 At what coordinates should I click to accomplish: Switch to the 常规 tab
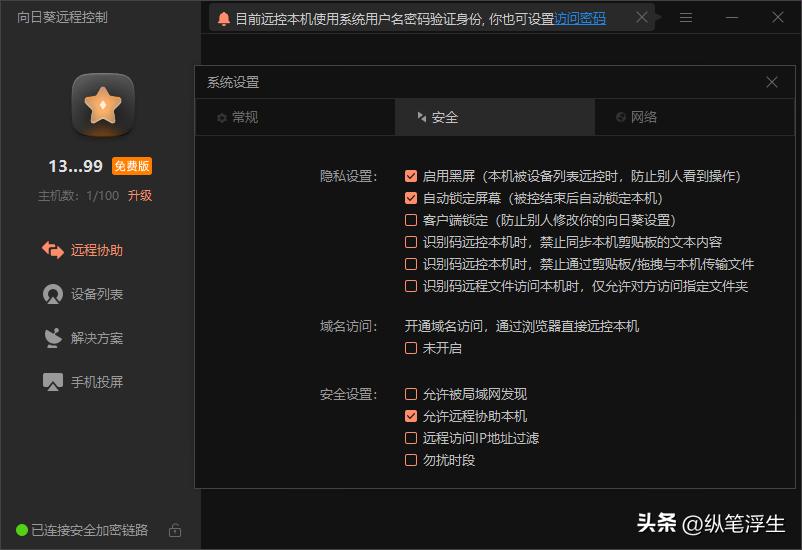(x=295, y=117)
